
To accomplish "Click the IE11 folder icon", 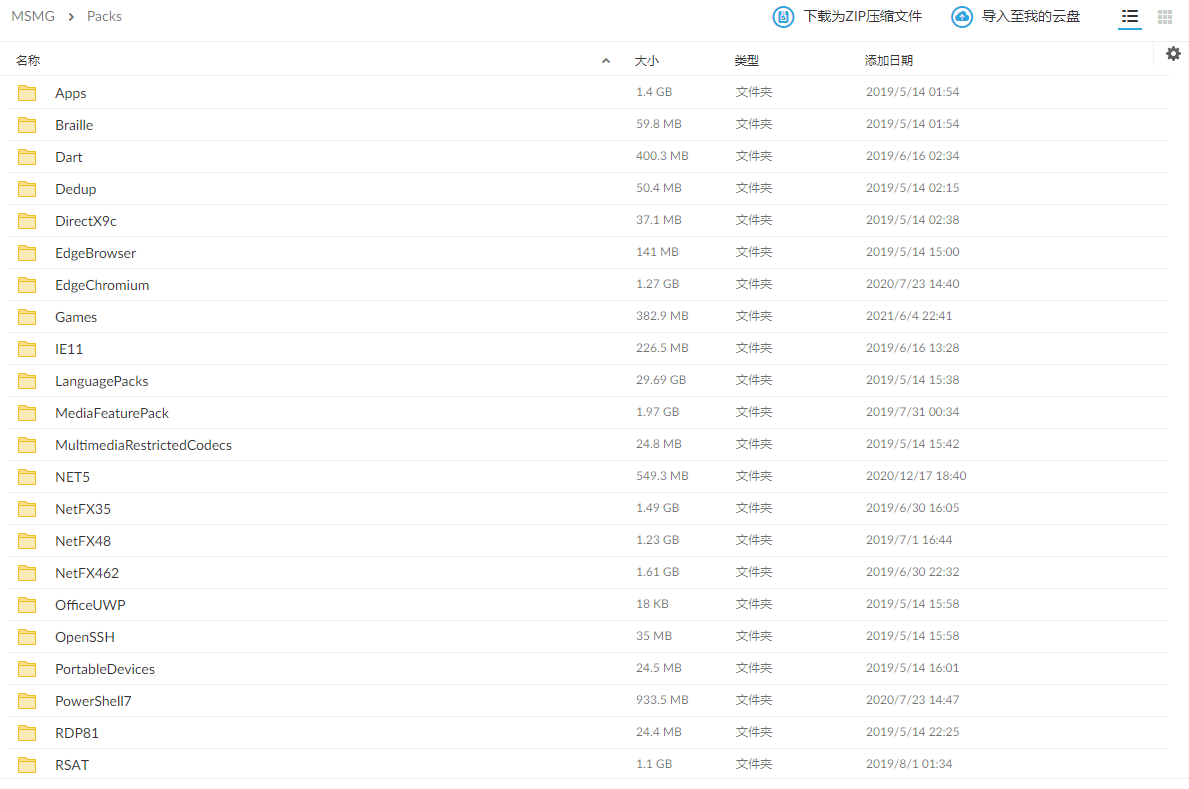I will pos(27,348).
